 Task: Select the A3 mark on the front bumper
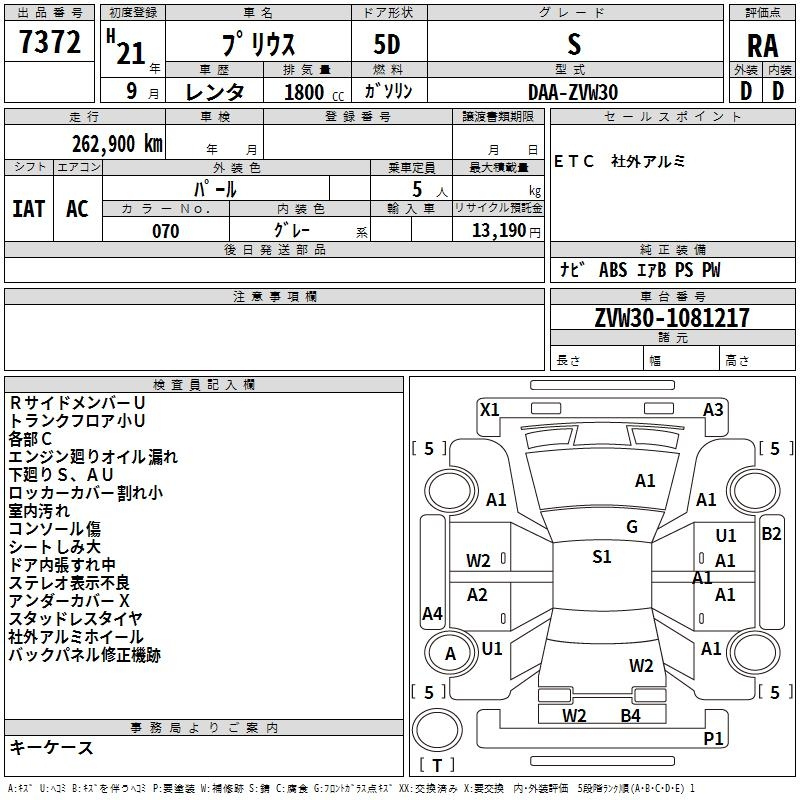[x=713, y=410]
